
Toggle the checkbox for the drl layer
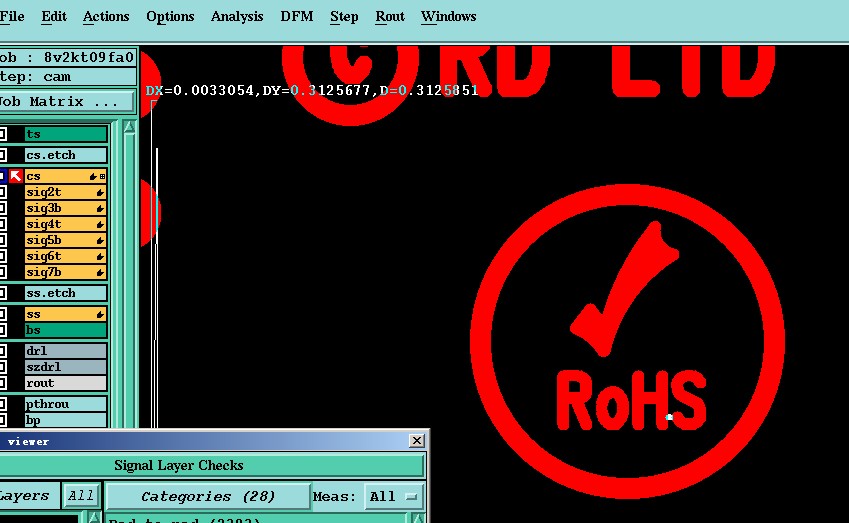coord(3,351)
